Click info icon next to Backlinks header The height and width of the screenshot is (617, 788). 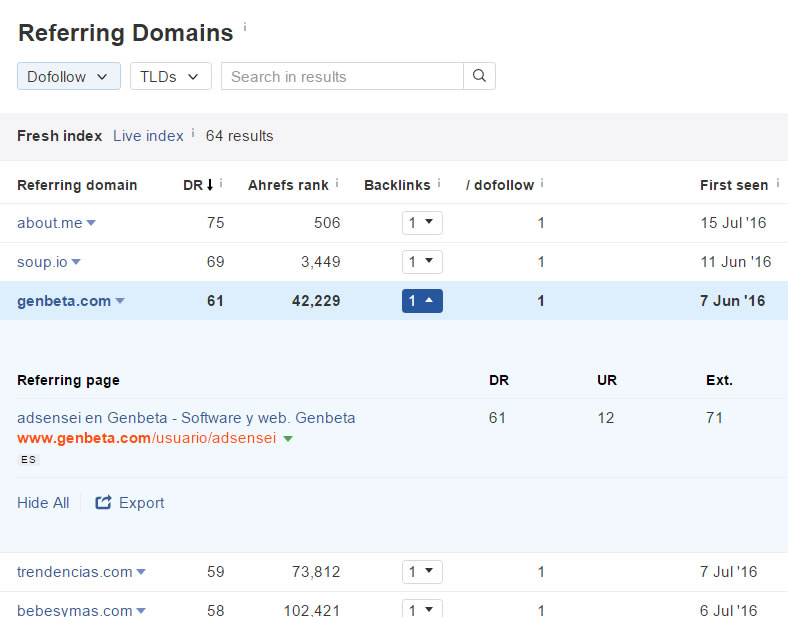439,183
